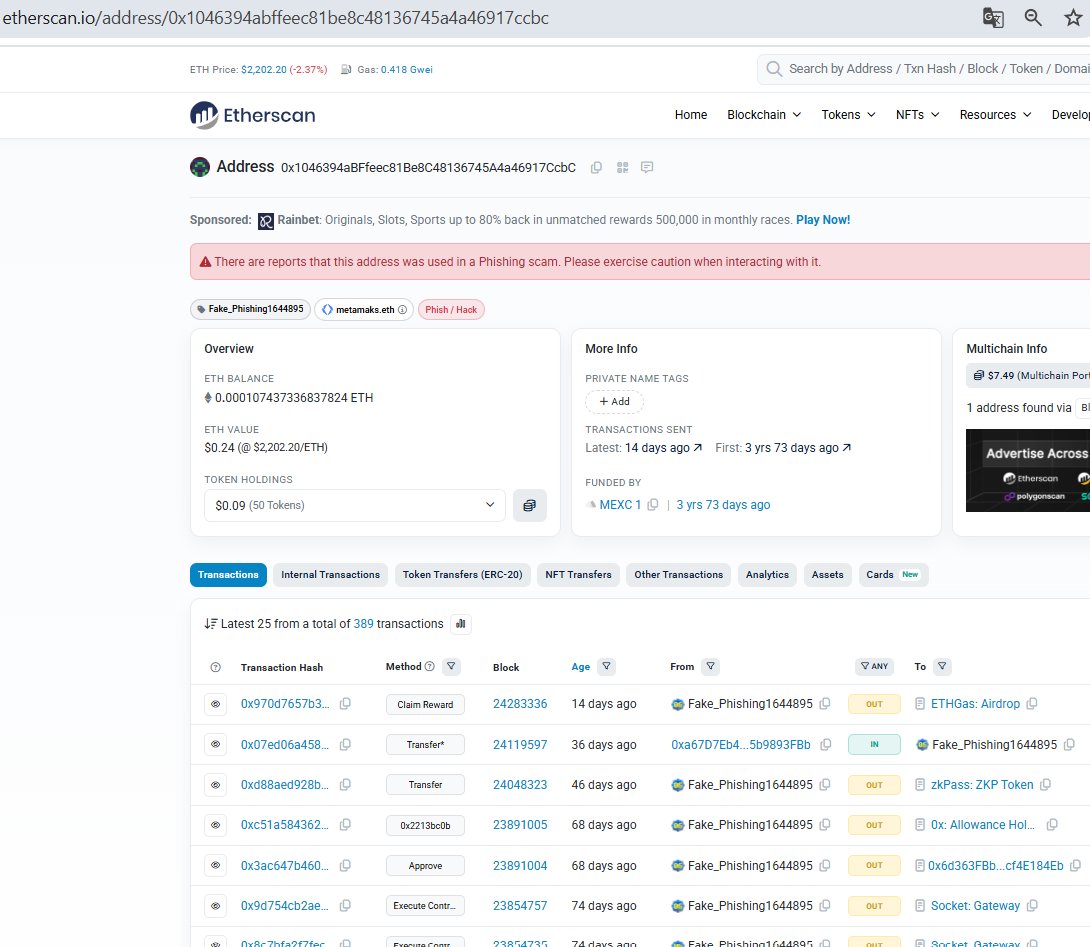
Task: Open the Gas 0.418 Gwei tracker link
Action: pyautogui.click(x=407, y=70)
